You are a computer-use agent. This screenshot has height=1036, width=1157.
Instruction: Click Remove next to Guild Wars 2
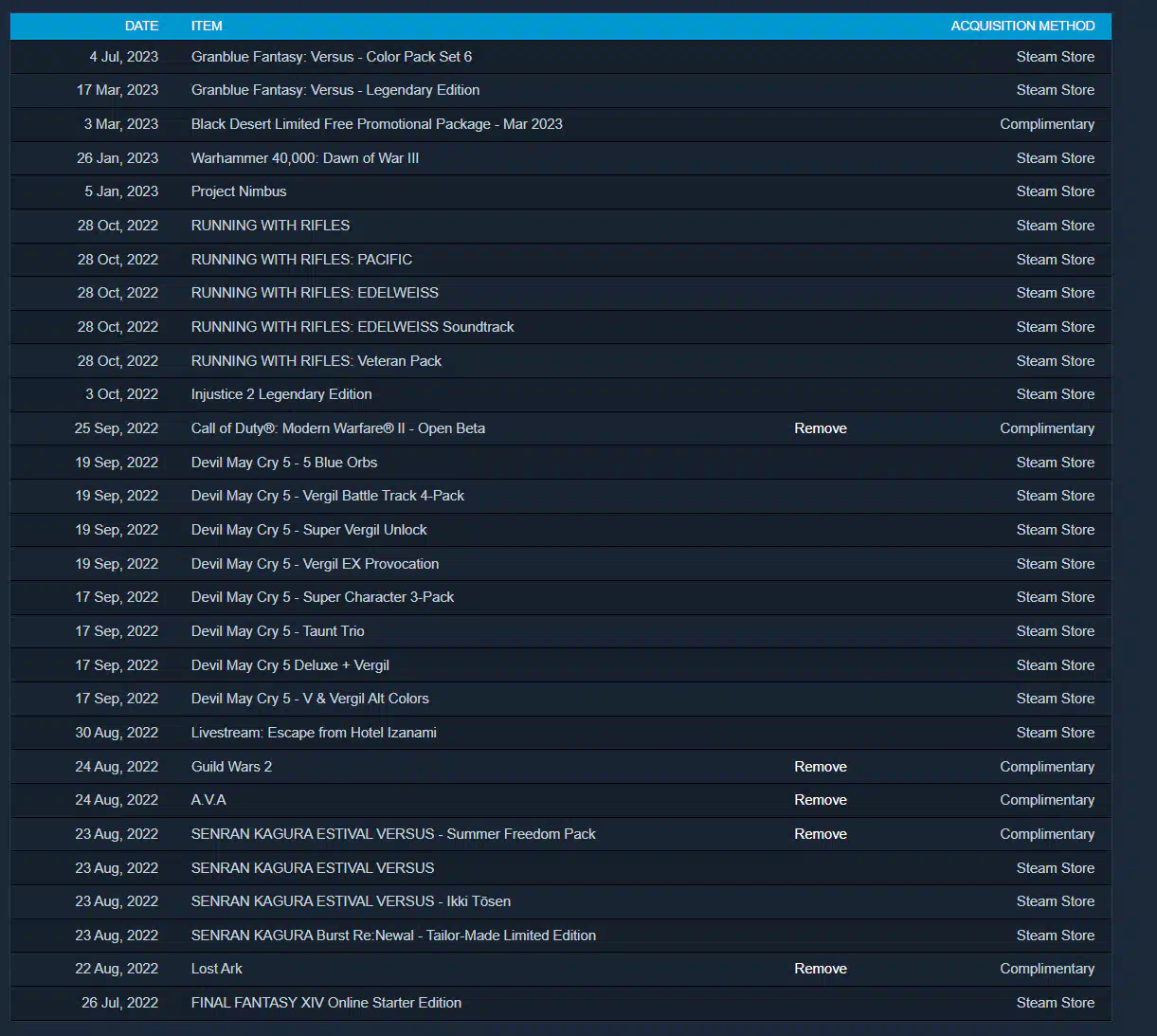(821, 767)
